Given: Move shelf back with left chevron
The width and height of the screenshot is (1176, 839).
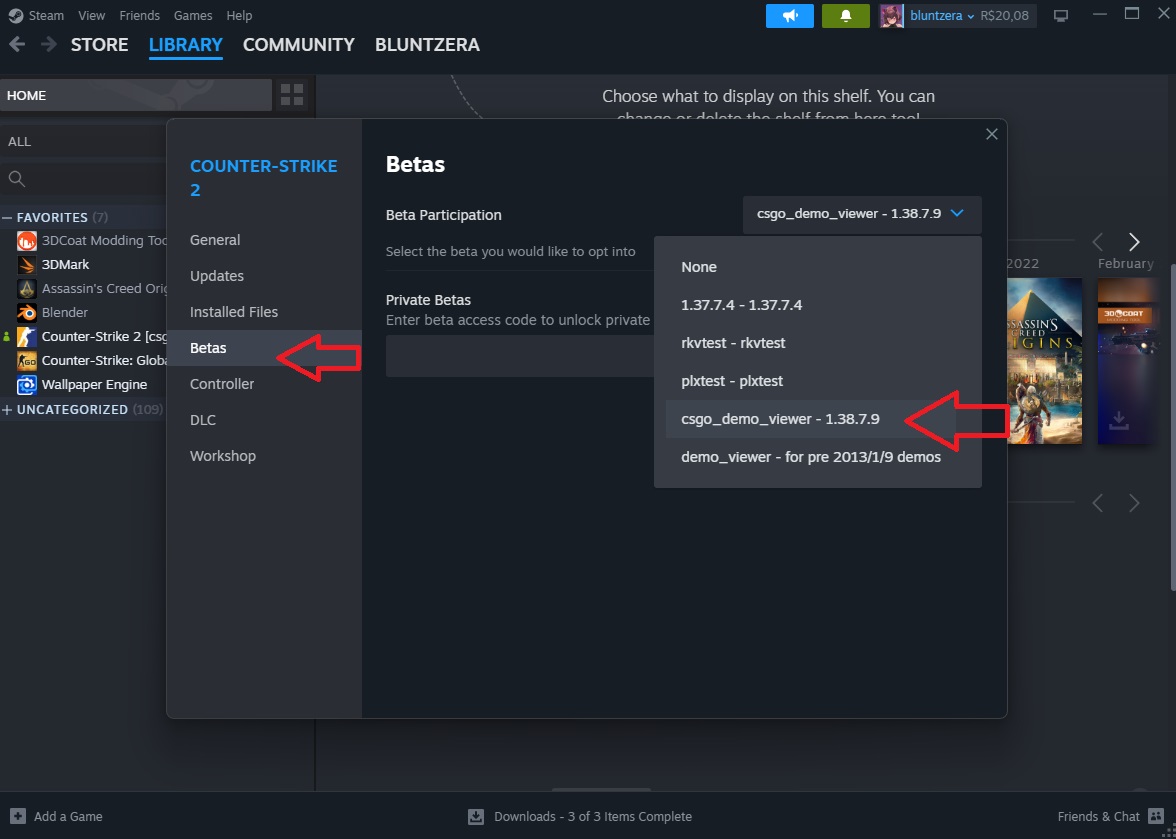Looking at the screenshot, I should click(x=1098, y=241).
